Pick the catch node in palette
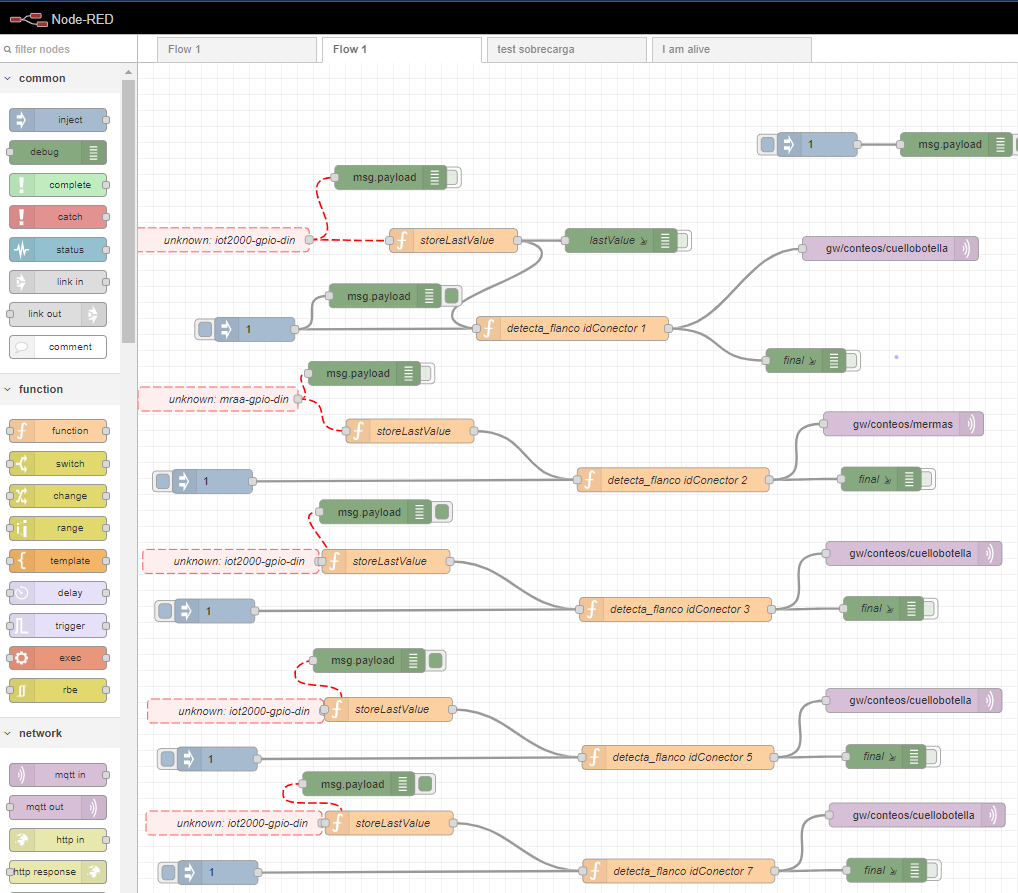1018x893 pixels. point(58,217)
